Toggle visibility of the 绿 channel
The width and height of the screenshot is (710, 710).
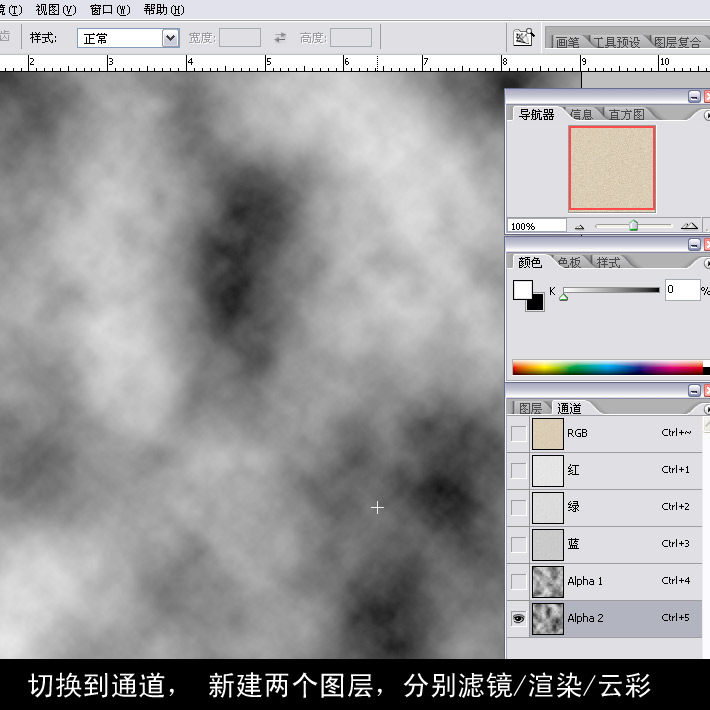518,508
